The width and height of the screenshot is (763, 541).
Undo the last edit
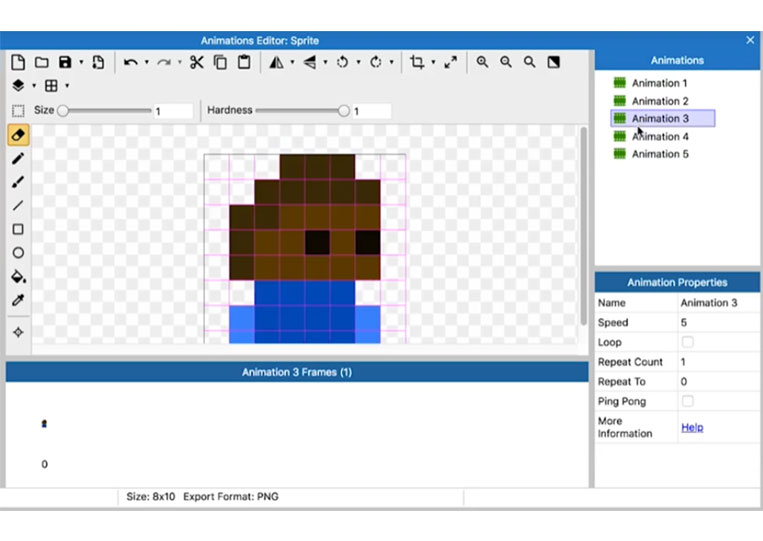click(x=130, y=62)
